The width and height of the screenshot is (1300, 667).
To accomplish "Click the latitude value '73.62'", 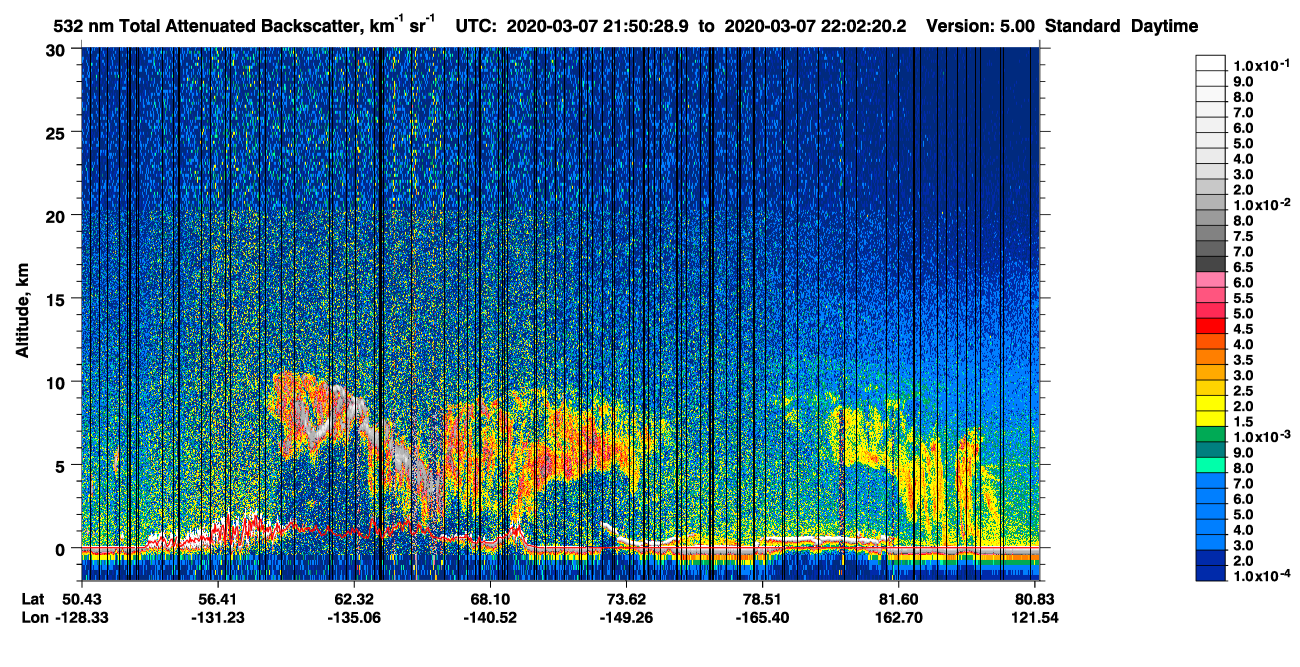I will pos(626,598).
